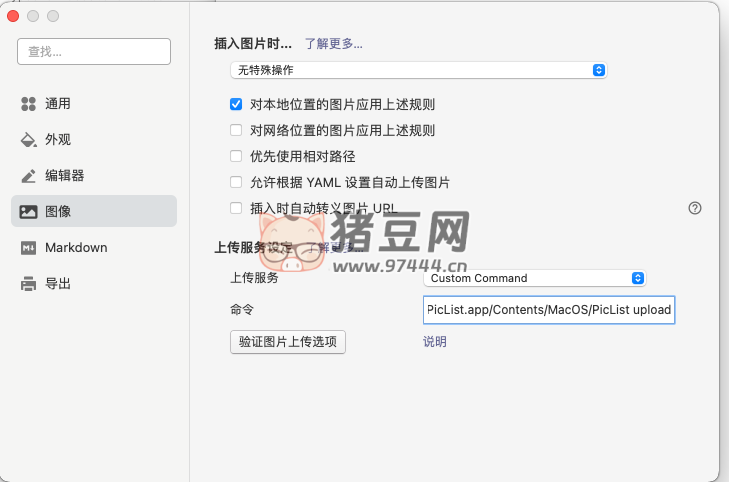Toggle 允许根据 YAML 设置自动上传图片 checkbox
Image resolution: width=729 pixels, height=482 pixels.
[236, 182]
